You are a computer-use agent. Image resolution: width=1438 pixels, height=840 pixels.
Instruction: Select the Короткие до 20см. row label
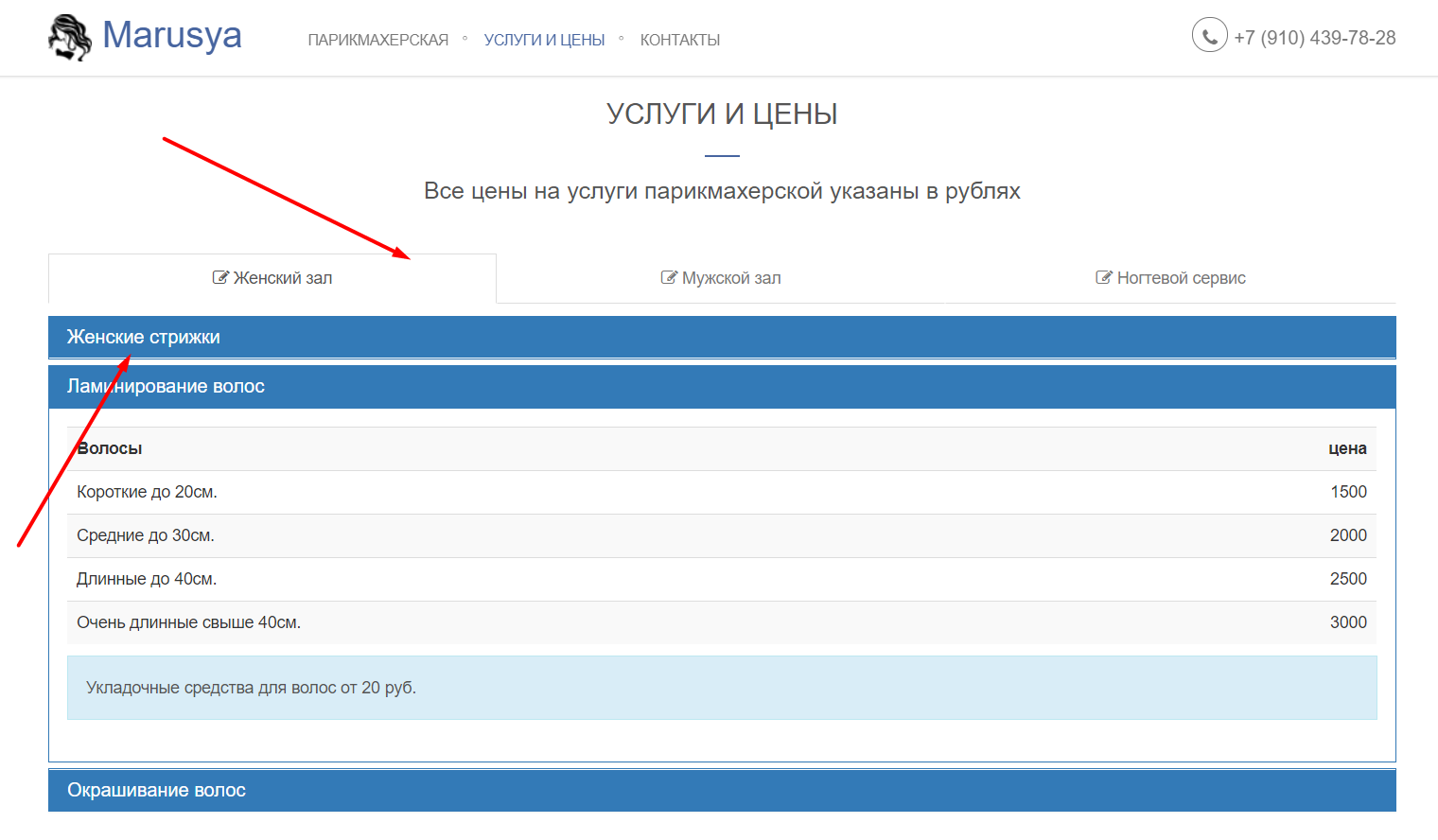[x=147, y=492]
